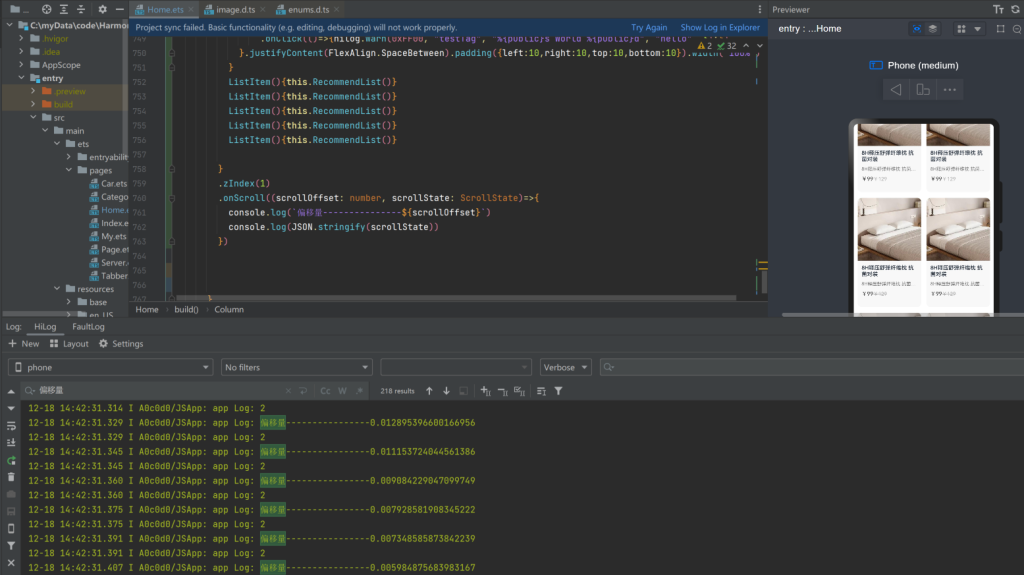Switch to the FaultLog tab
This screenshot has width=1024, height=575.
(x=88, y=326)
